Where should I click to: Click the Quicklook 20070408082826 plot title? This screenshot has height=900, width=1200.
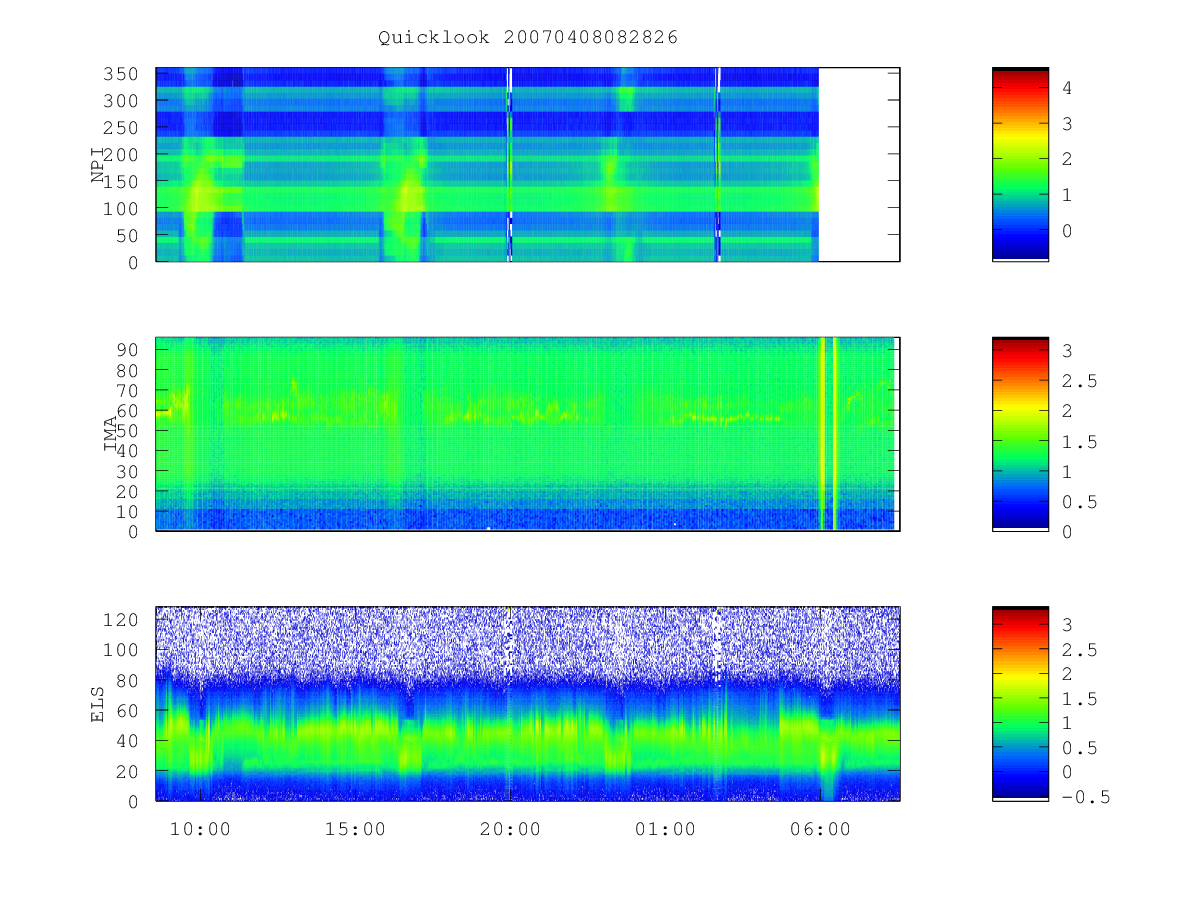(x=528, y=38)
